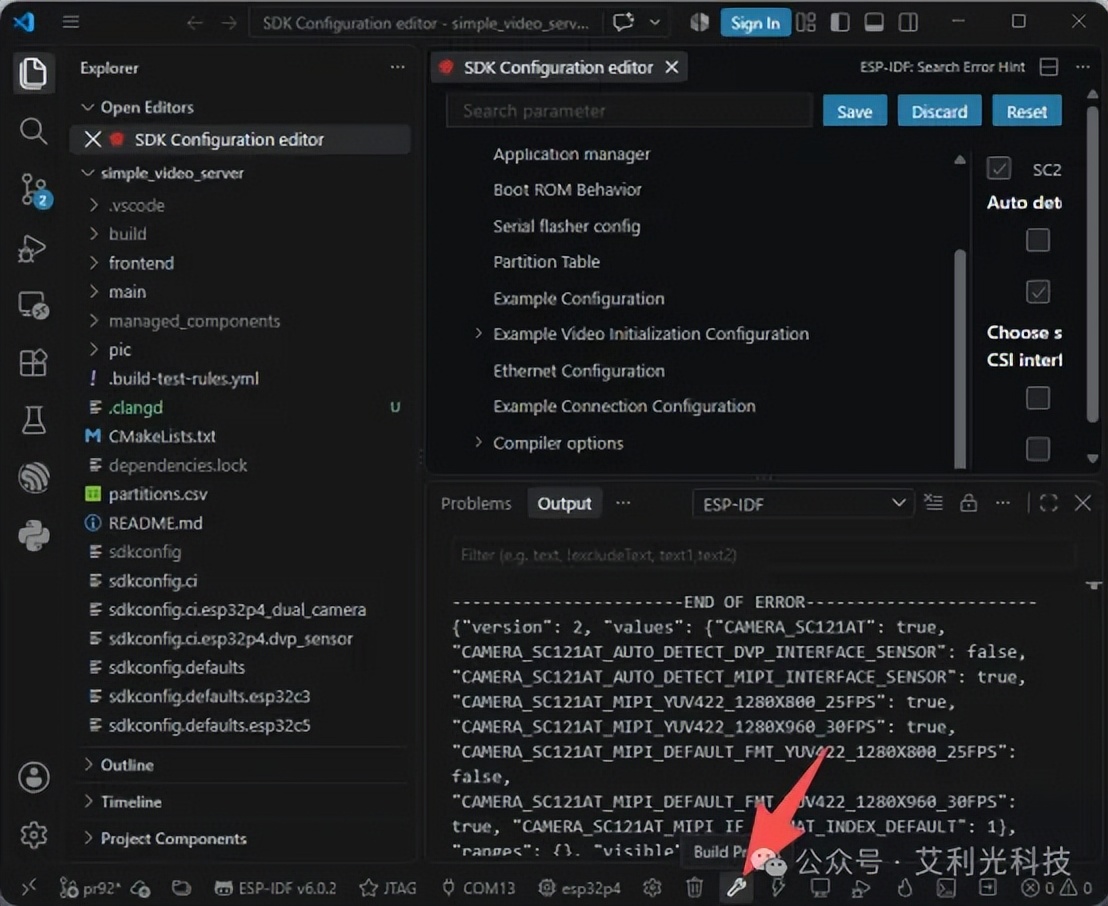This screenshot has width=1108, height=906.
Task: Select Serial flasher config in the menu
Action: [x=567, y=226]
